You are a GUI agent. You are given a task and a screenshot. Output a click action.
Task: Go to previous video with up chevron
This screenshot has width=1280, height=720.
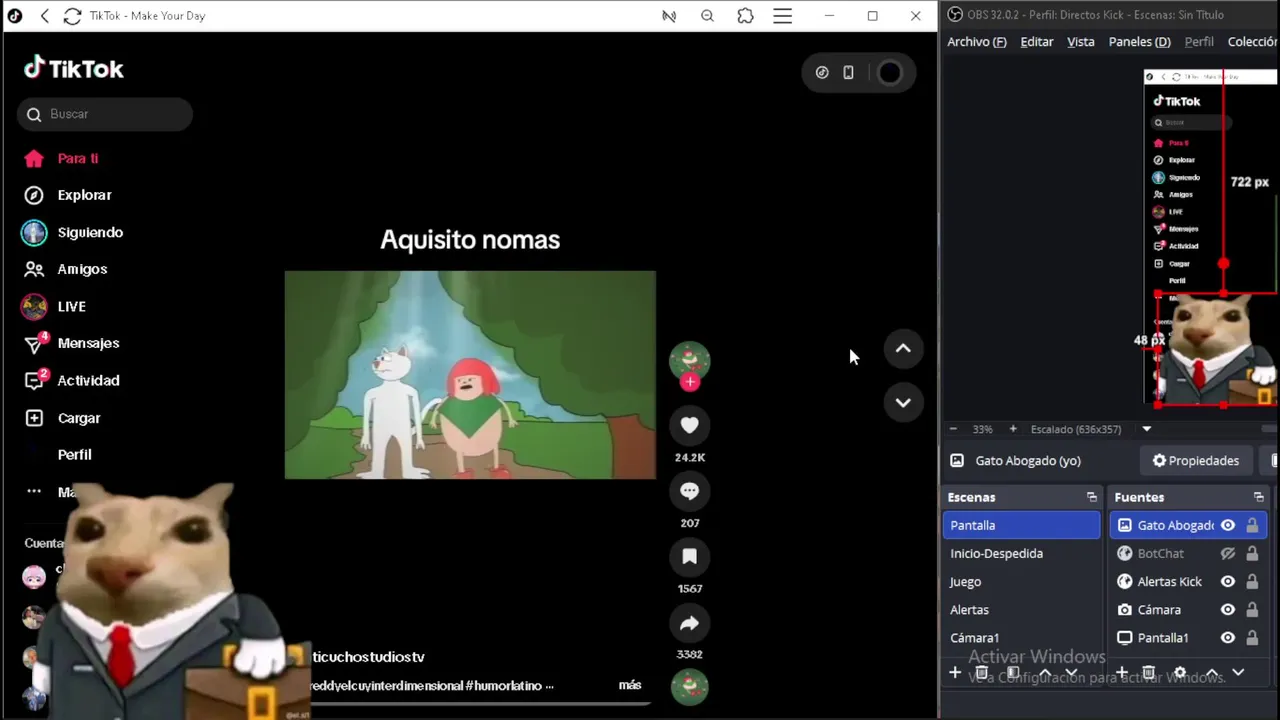point(903,349)
